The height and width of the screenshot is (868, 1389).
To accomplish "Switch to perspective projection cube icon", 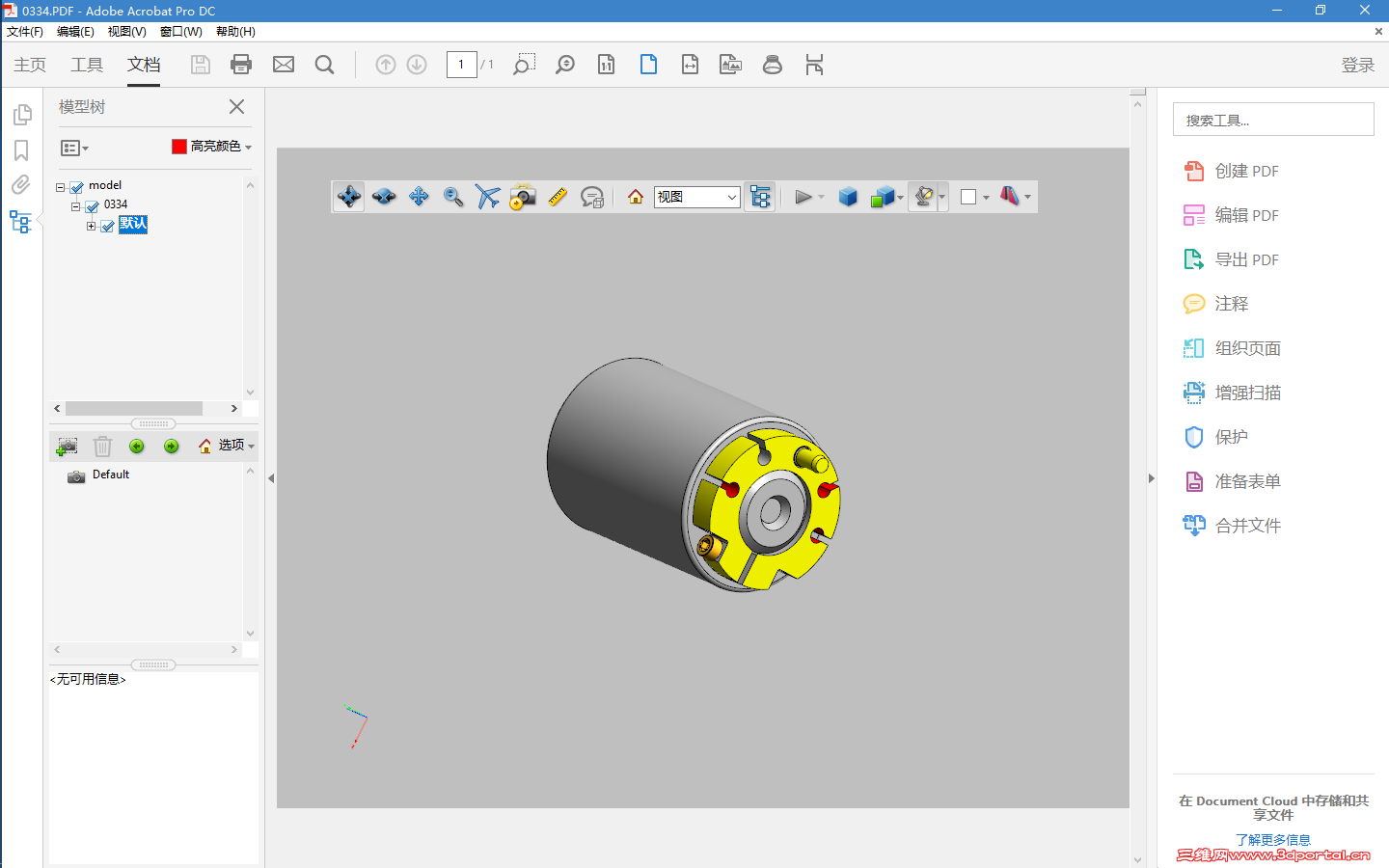I will coord(848,197).
